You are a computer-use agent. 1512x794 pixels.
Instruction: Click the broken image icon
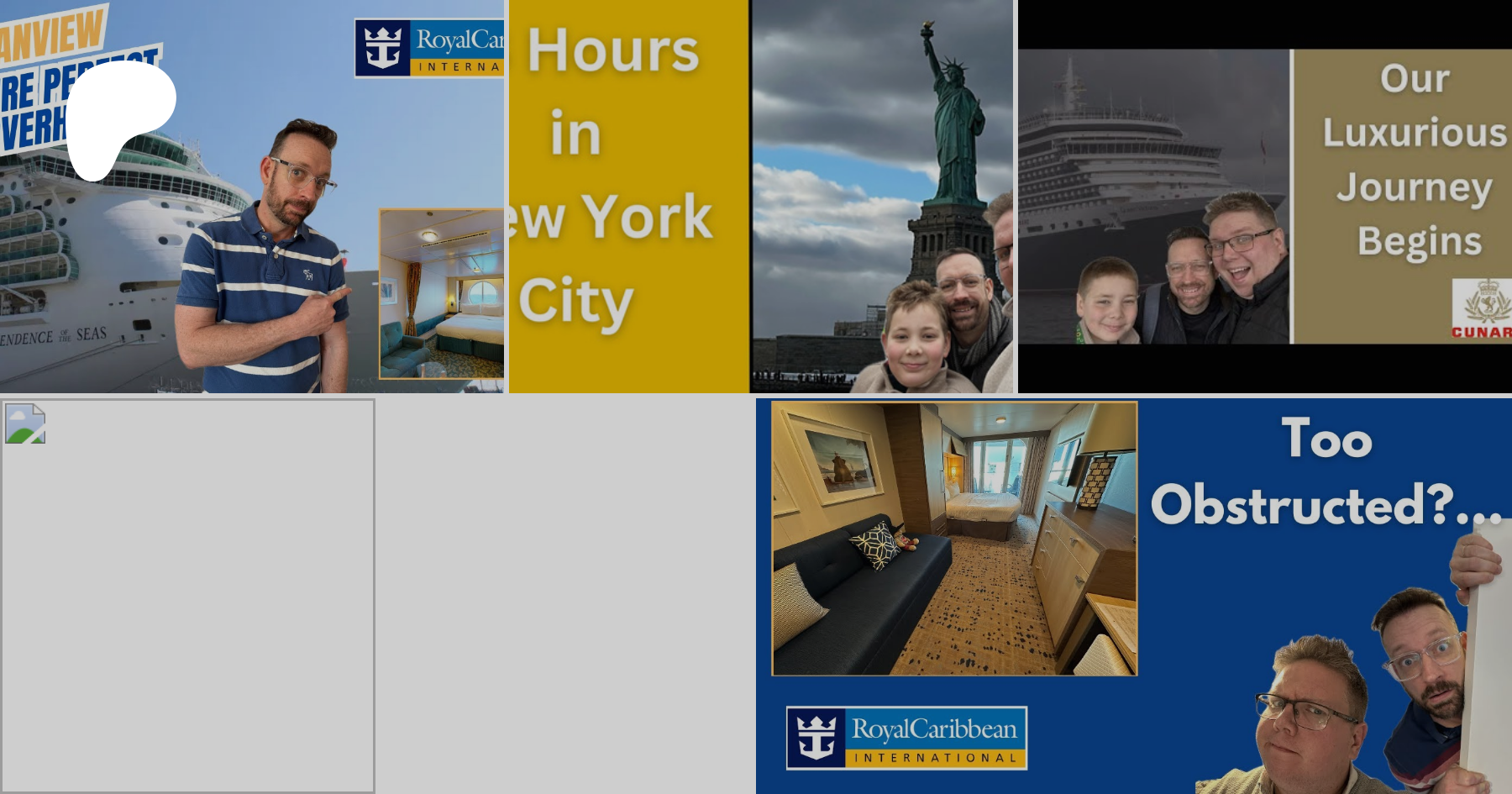(25, 423)
